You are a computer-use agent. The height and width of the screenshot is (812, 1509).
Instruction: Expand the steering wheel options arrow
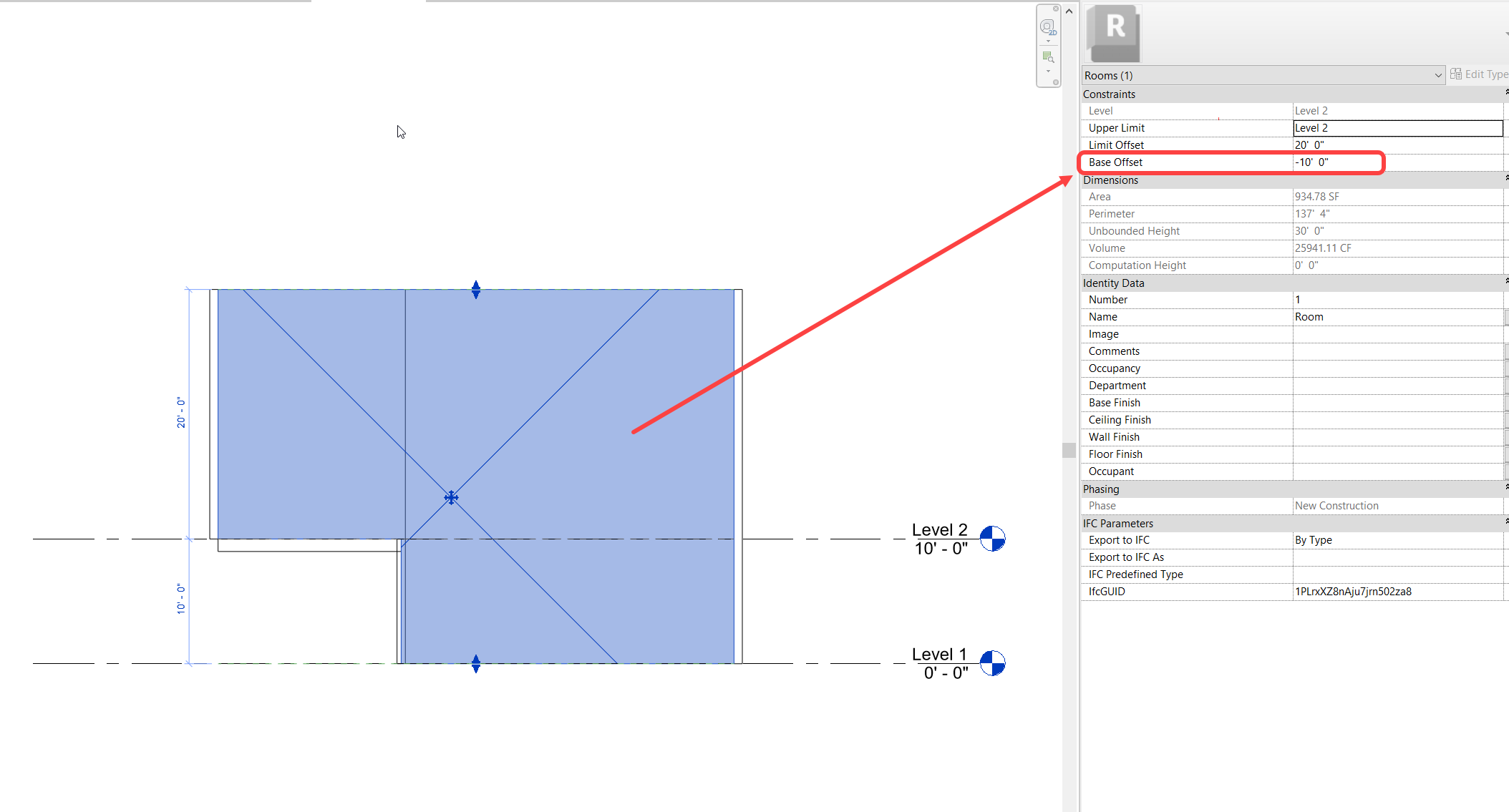pos(1049,41)
